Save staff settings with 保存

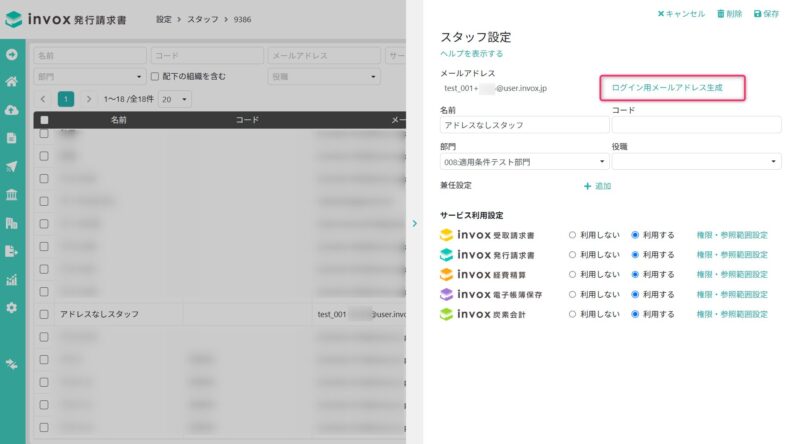pos(766,14)
